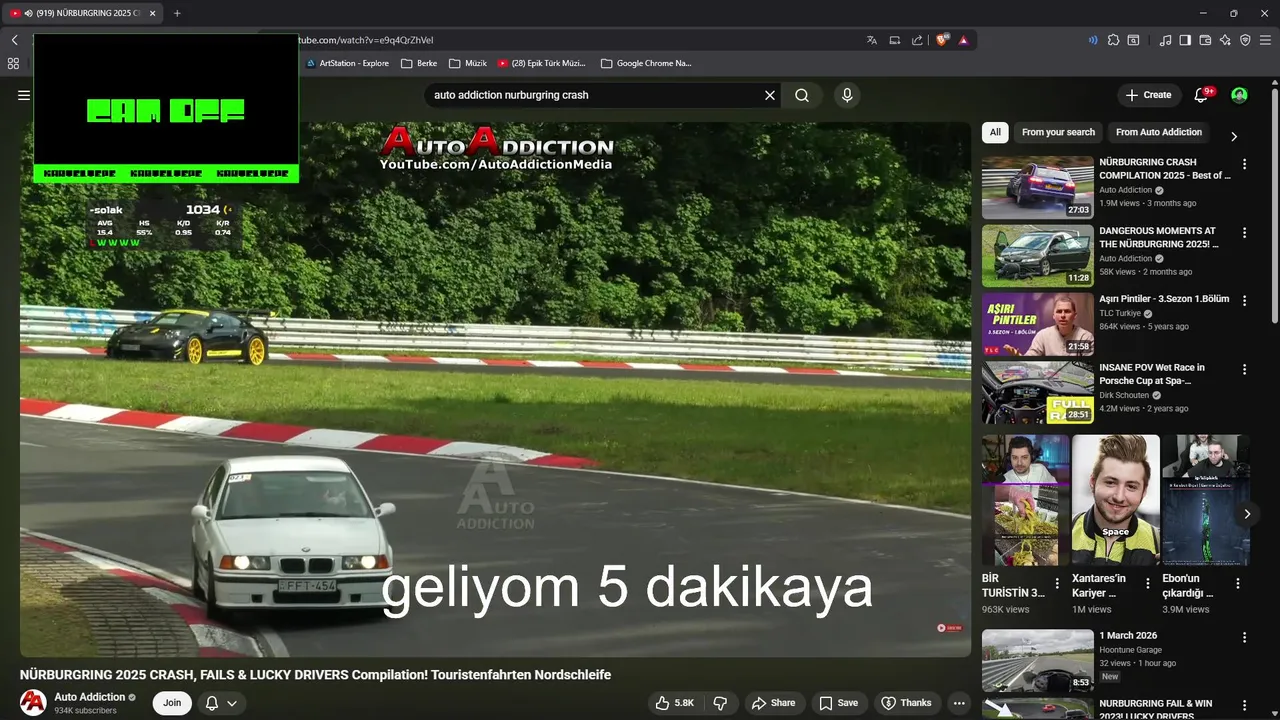This screenshot has height=720, width=1280.
Task: Click the Share button below the video
Action: [x=774, y=703]
